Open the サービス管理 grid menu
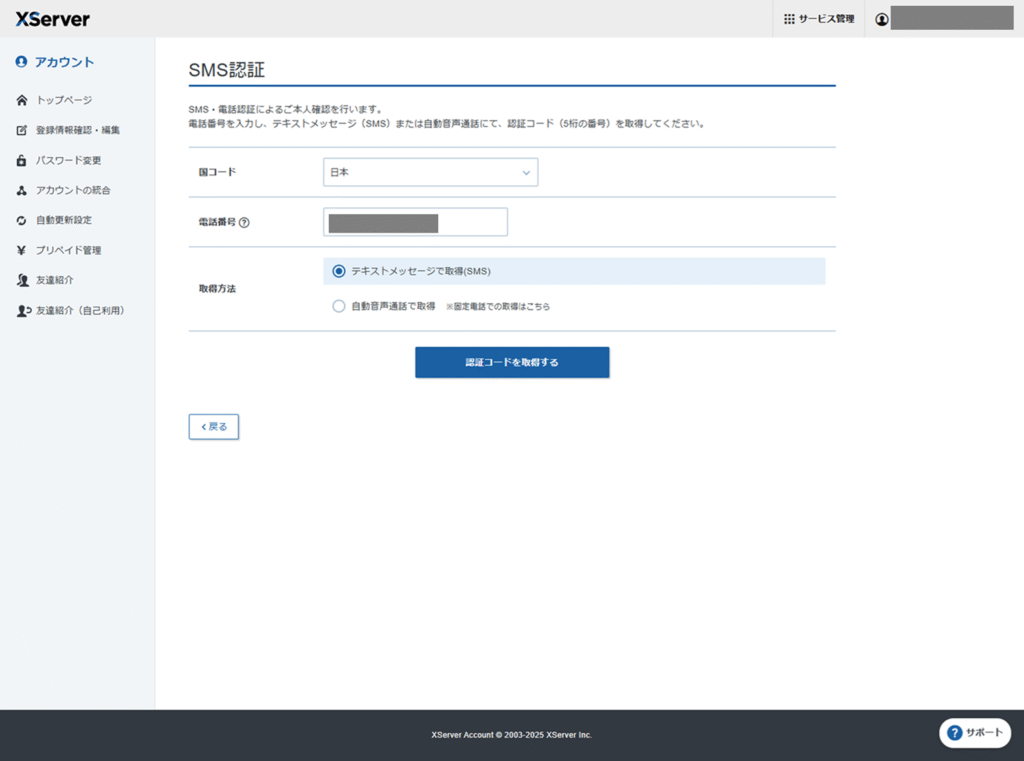The height and width of the screenshot is (761, 1024). pyautogui.click(x=818, y=19)
